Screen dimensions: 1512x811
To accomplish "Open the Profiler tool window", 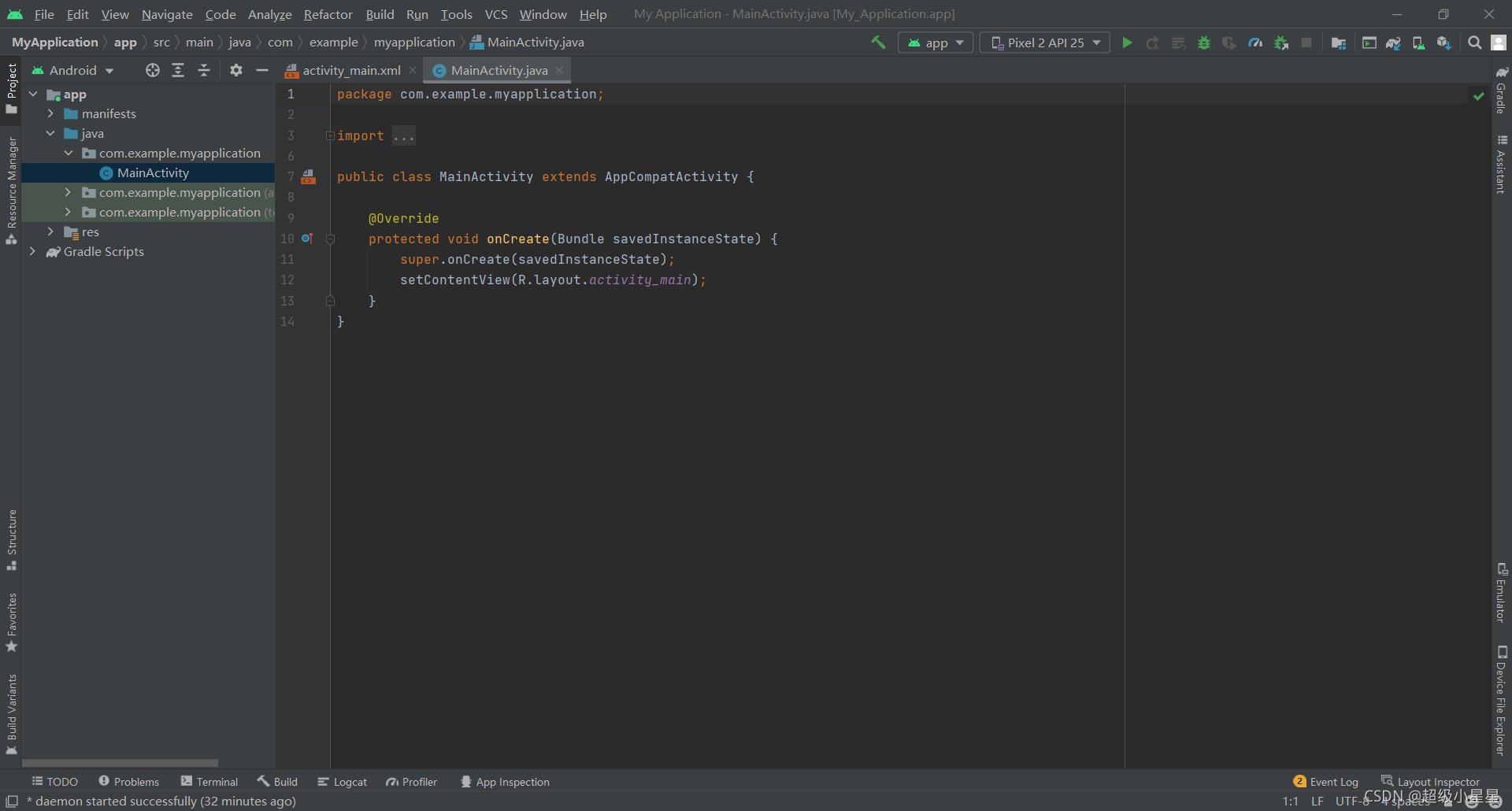I will click(412, 782).
